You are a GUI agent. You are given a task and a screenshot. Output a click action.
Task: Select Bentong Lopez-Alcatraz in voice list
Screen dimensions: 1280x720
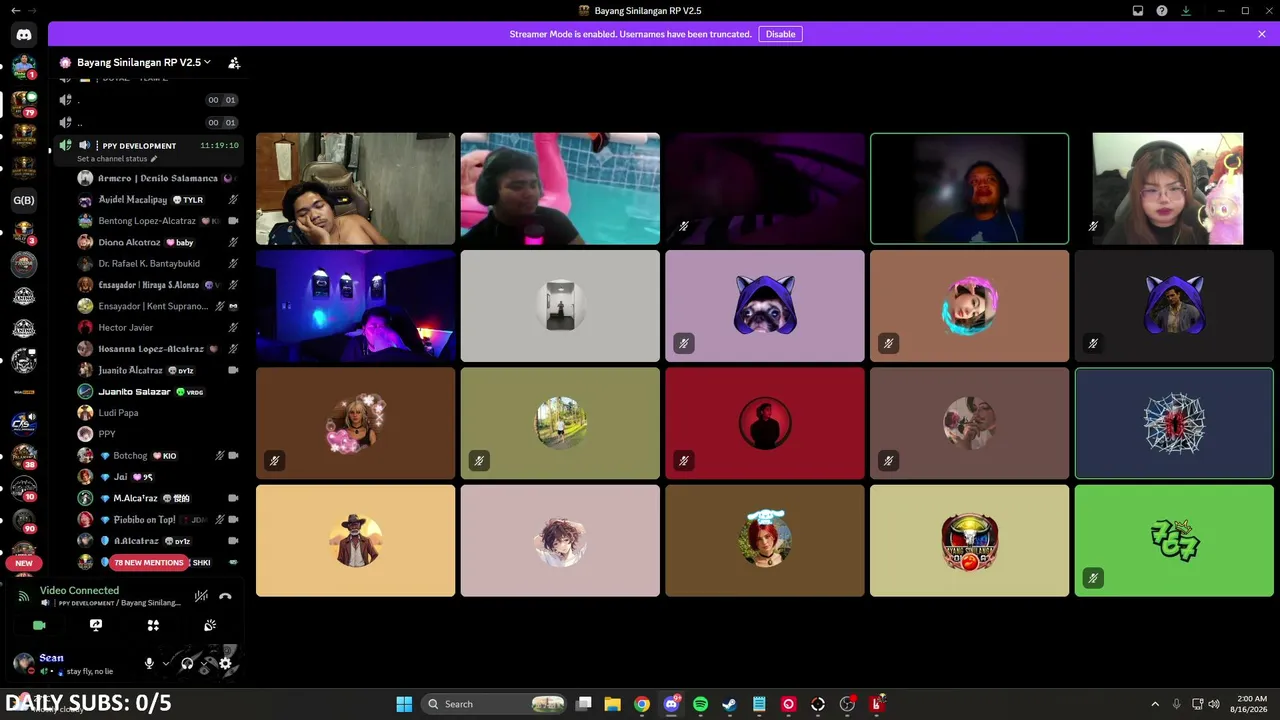coord(159,221)
